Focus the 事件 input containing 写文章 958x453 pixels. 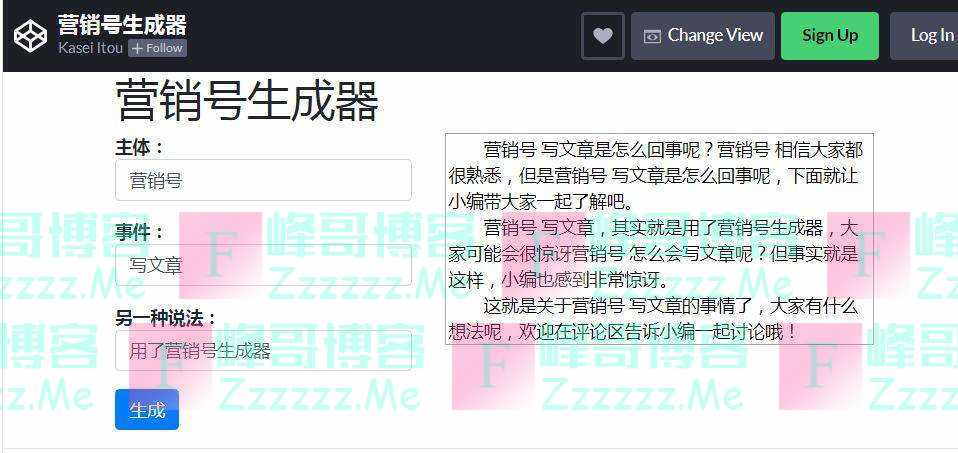click(x=263, y=265)
